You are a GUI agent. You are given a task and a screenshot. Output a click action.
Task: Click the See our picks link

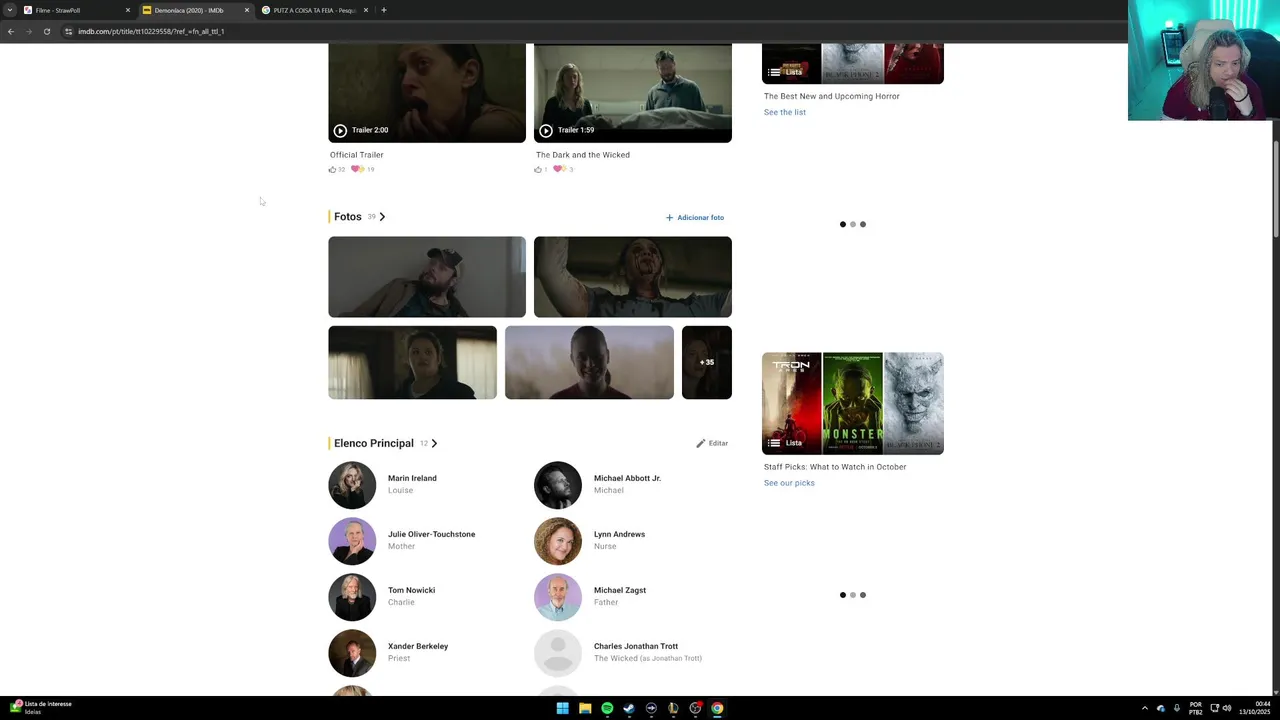pos(789,483)
